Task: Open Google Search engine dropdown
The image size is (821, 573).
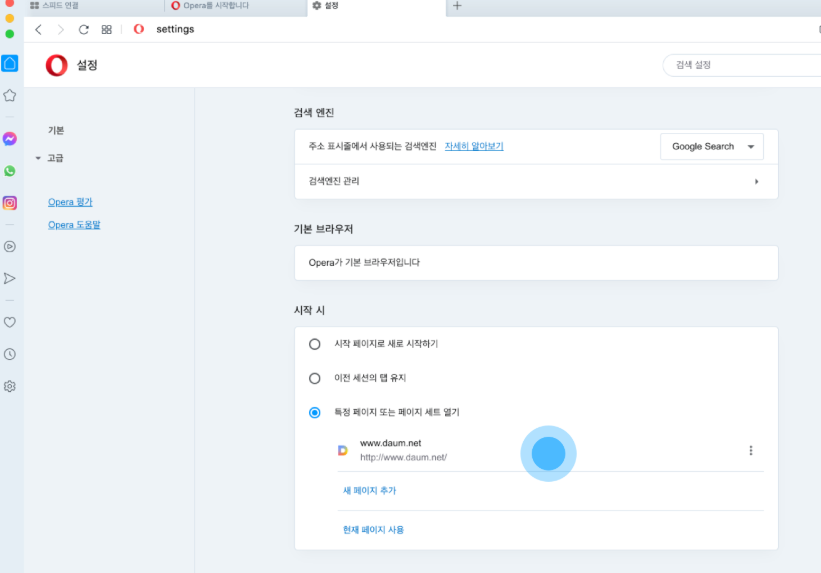Action: click(712, 147)
